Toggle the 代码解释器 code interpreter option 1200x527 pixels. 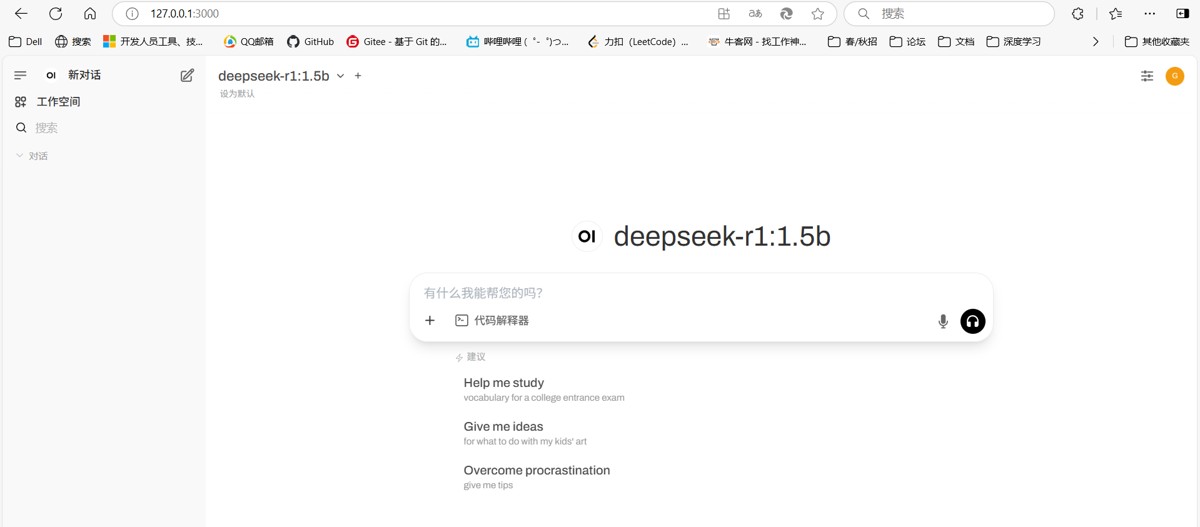coord(491,321)
